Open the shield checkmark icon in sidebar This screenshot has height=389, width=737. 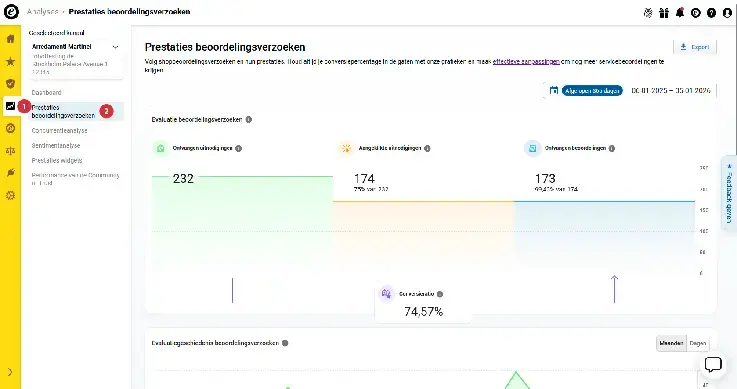pyautogui.click(x=10, y=84)
